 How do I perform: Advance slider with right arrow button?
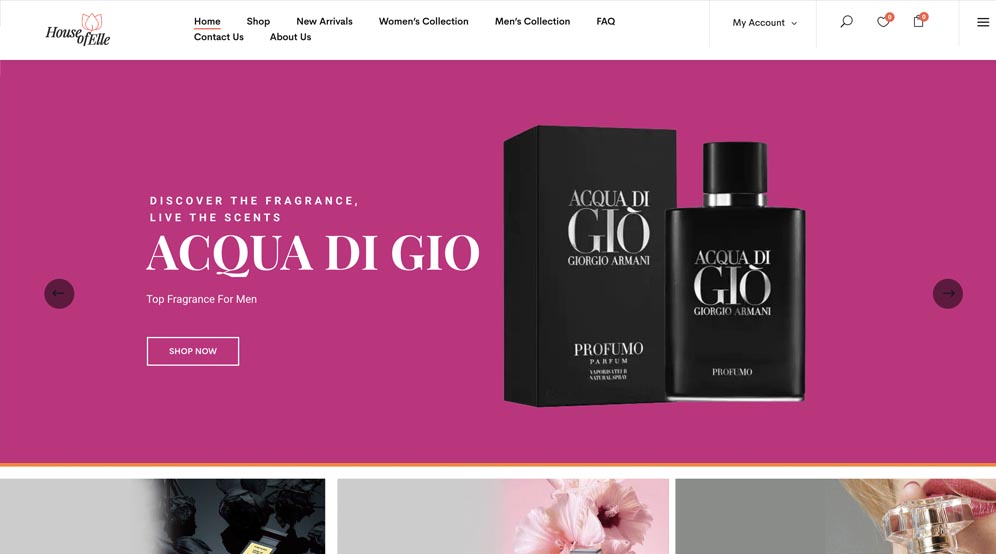click(x=948, y=294)
